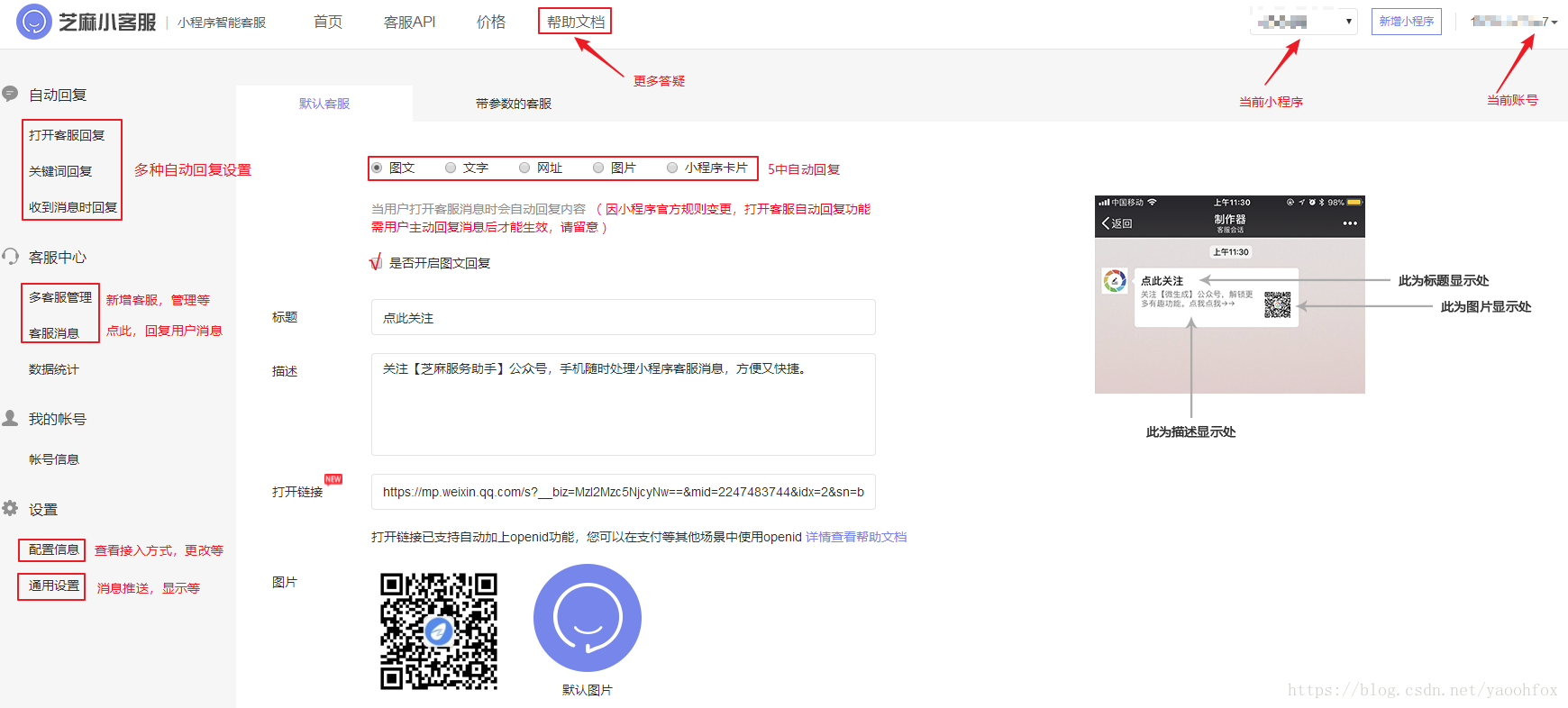Open 通用设置 in the sidebar

click(53, 586)
